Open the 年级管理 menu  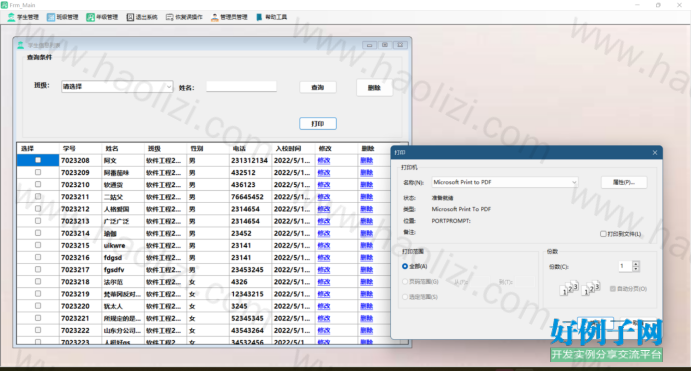(102, 17)
